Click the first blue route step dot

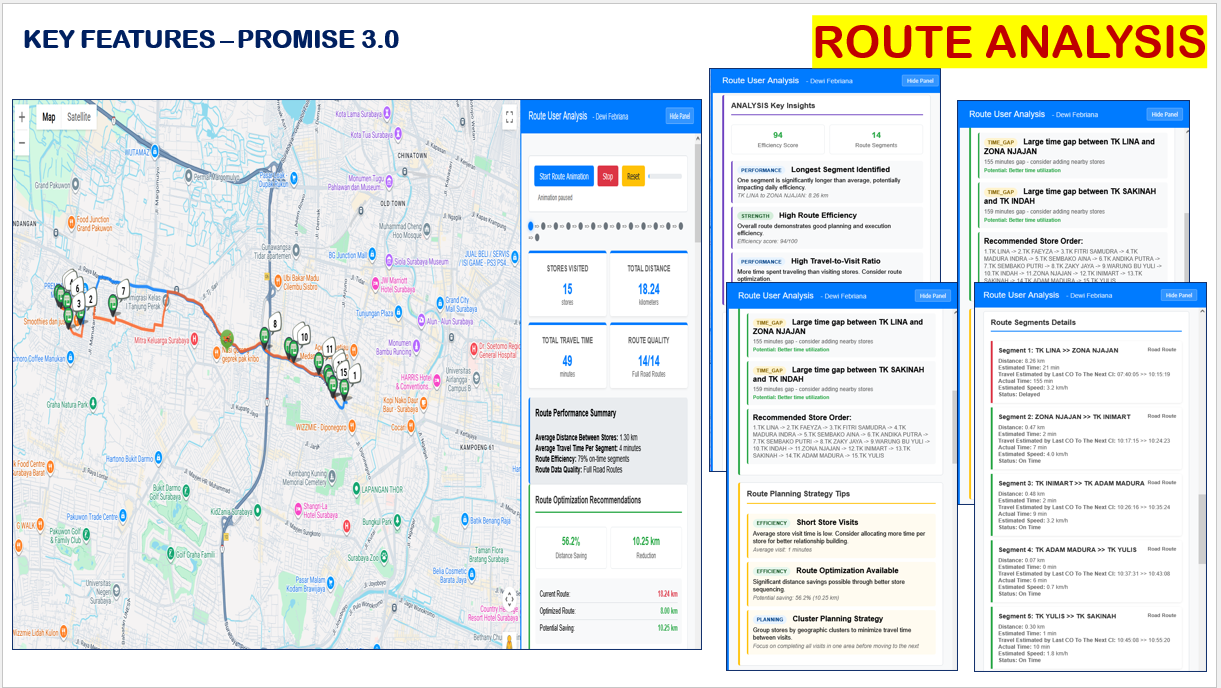[531, 225]
